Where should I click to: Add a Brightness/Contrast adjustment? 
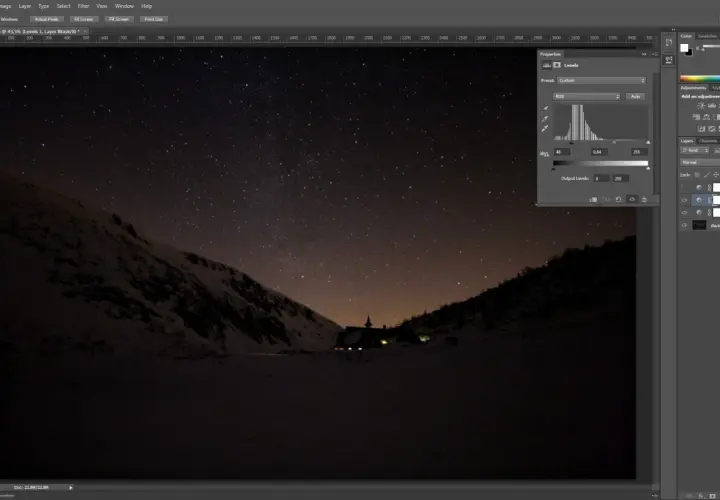(701, 106)
